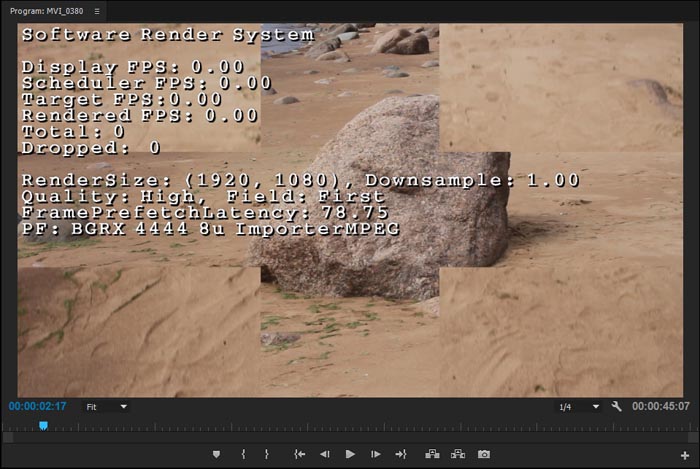Click the 'Quality: High, Field: First' overlay line
The image size is (700, 469).
pyautogui.click(x=203, y=196)
